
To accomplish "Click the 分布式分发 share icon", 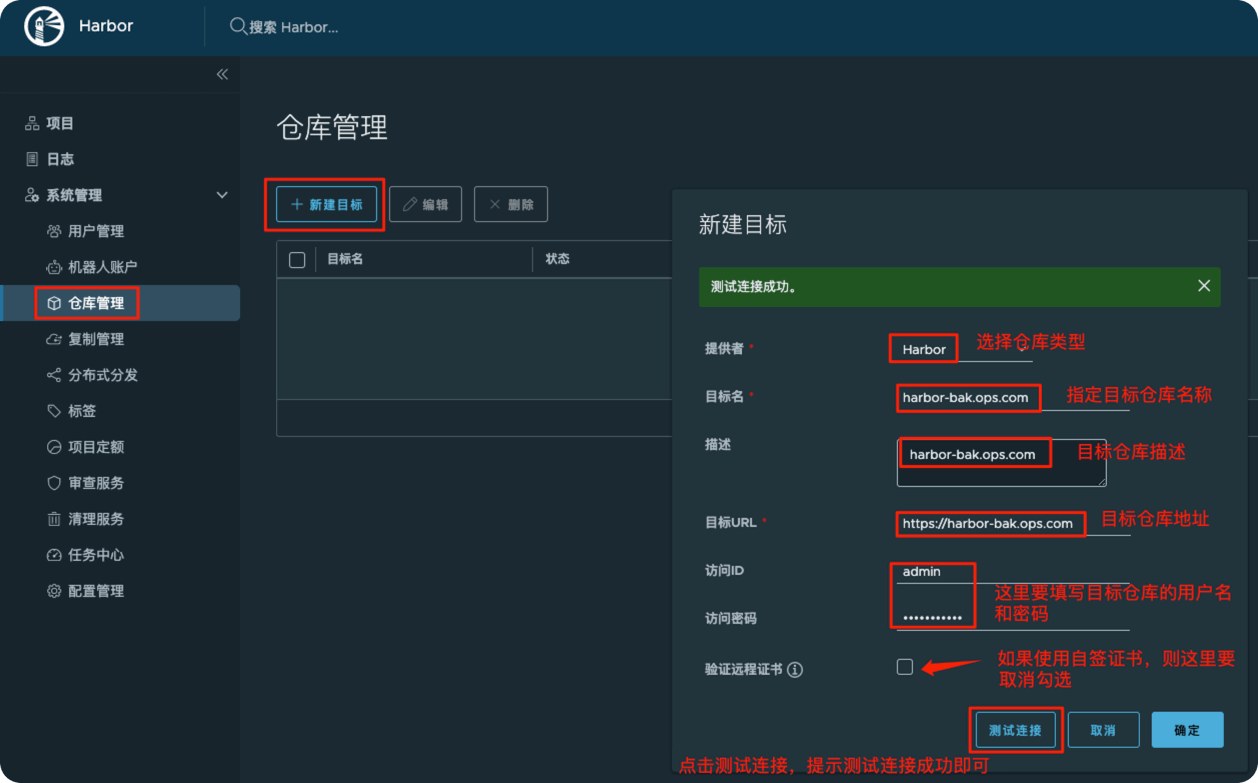I will [x=54, y=375].
